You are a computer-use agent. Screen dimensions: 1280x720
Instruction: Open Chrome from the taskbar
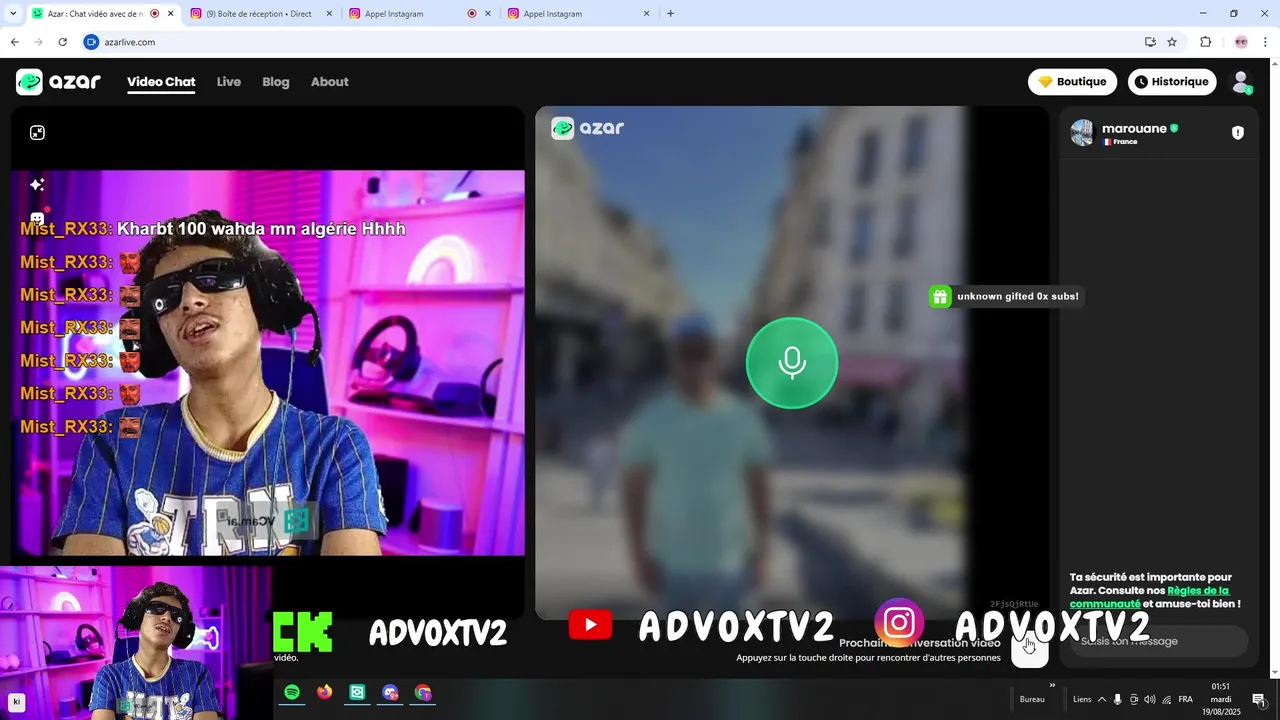point(423,692)
